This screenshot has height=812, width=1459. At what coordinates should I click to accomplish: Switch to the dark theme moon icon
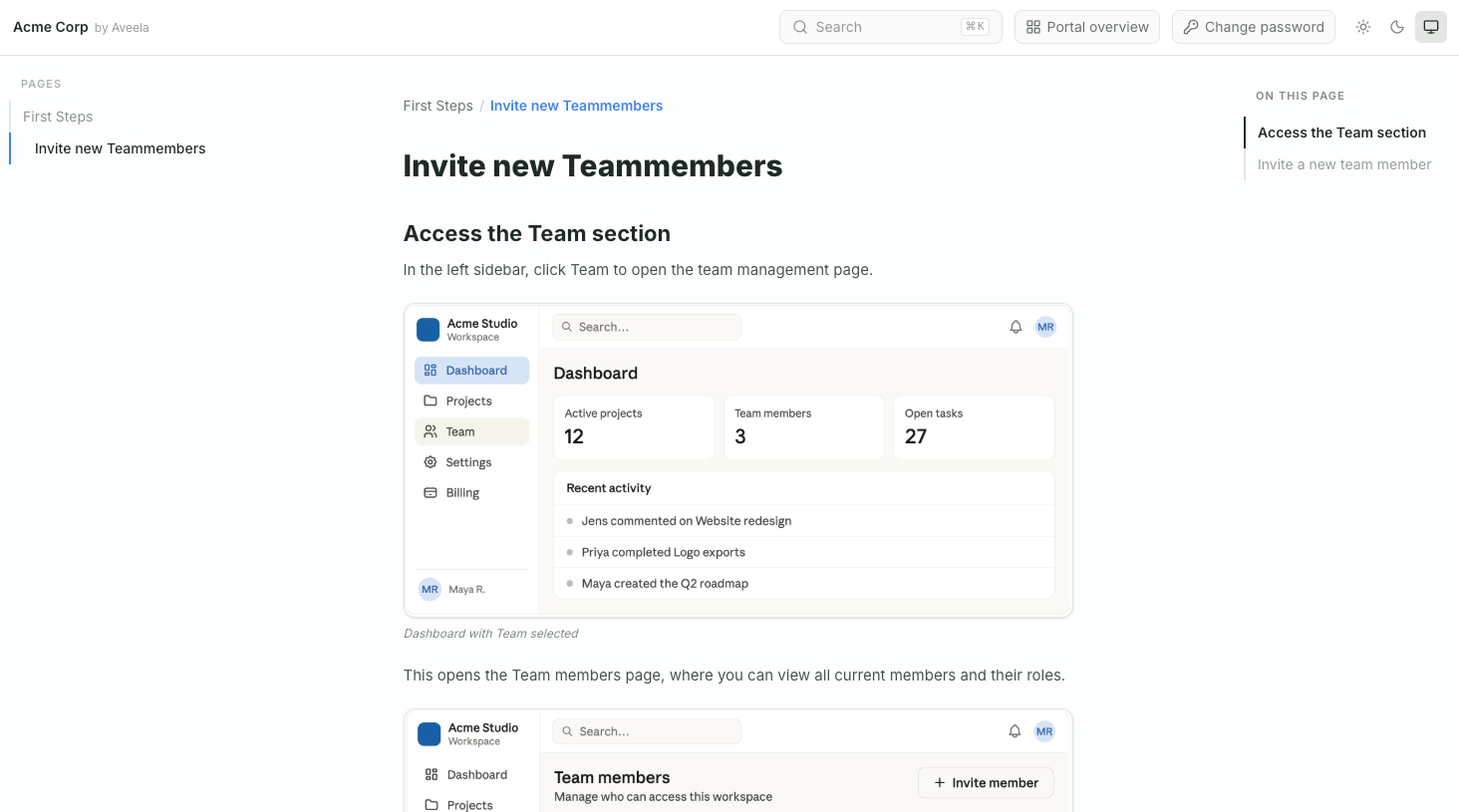[1397, 27]
